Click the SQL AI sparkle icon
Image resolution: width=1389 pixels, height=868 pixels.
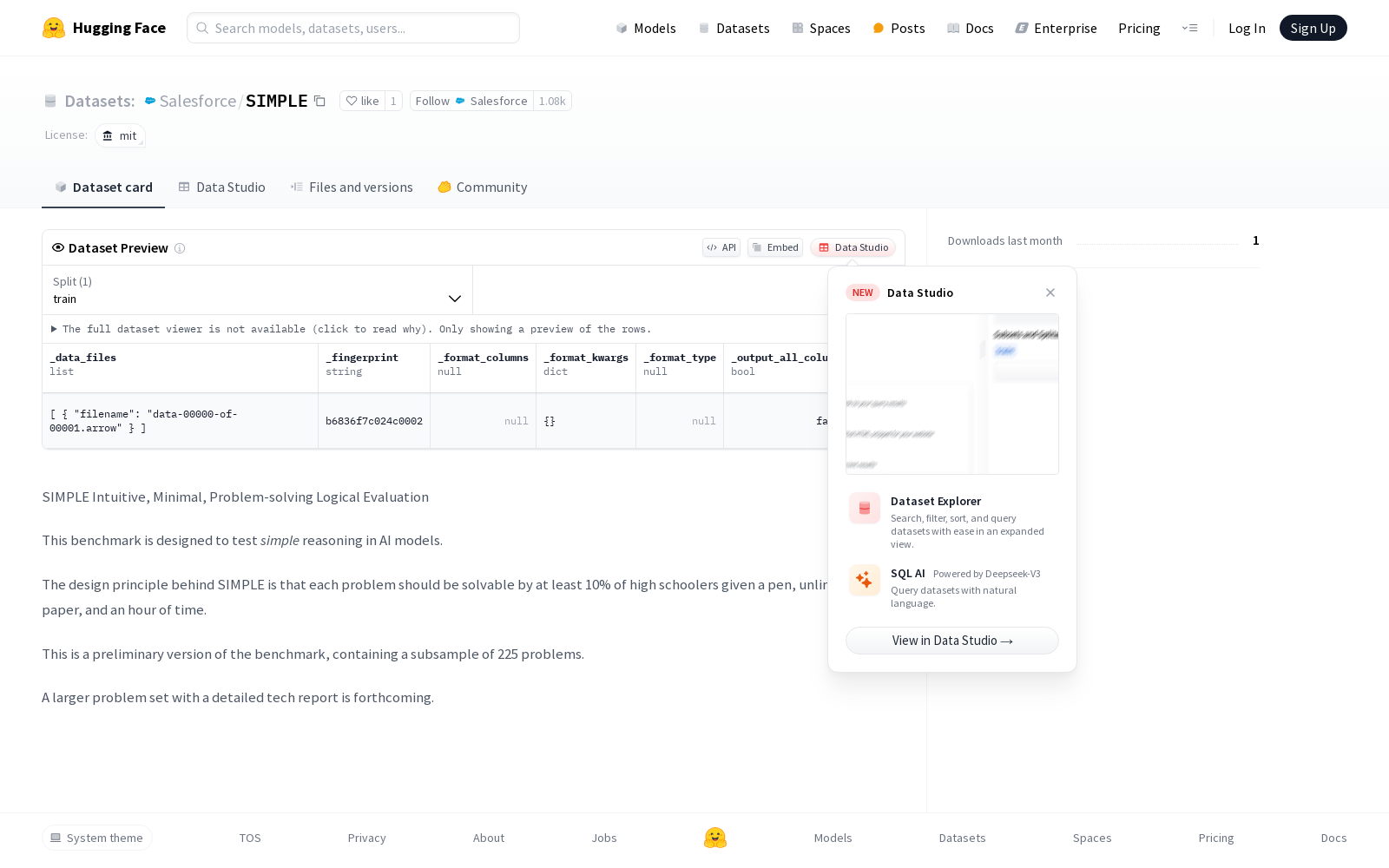pyautogui.click(x=865, y=581)
